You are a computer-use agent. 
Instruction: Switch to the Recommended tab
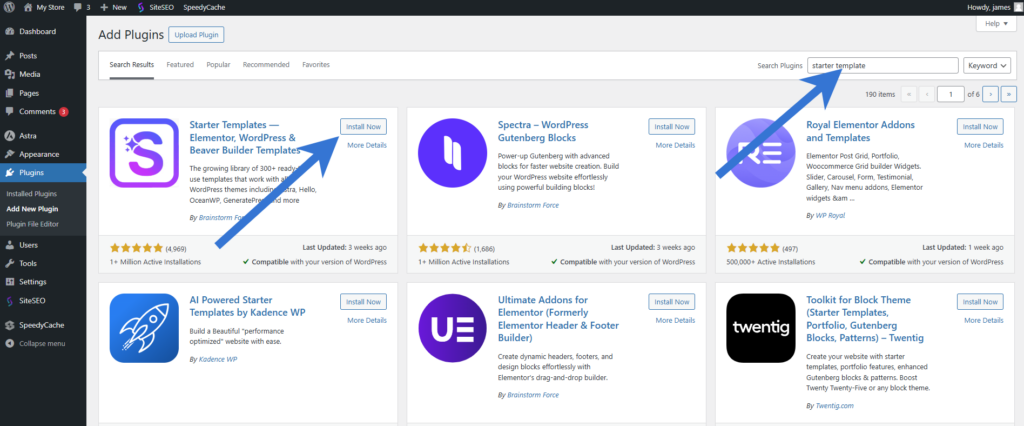coord(266,65)
